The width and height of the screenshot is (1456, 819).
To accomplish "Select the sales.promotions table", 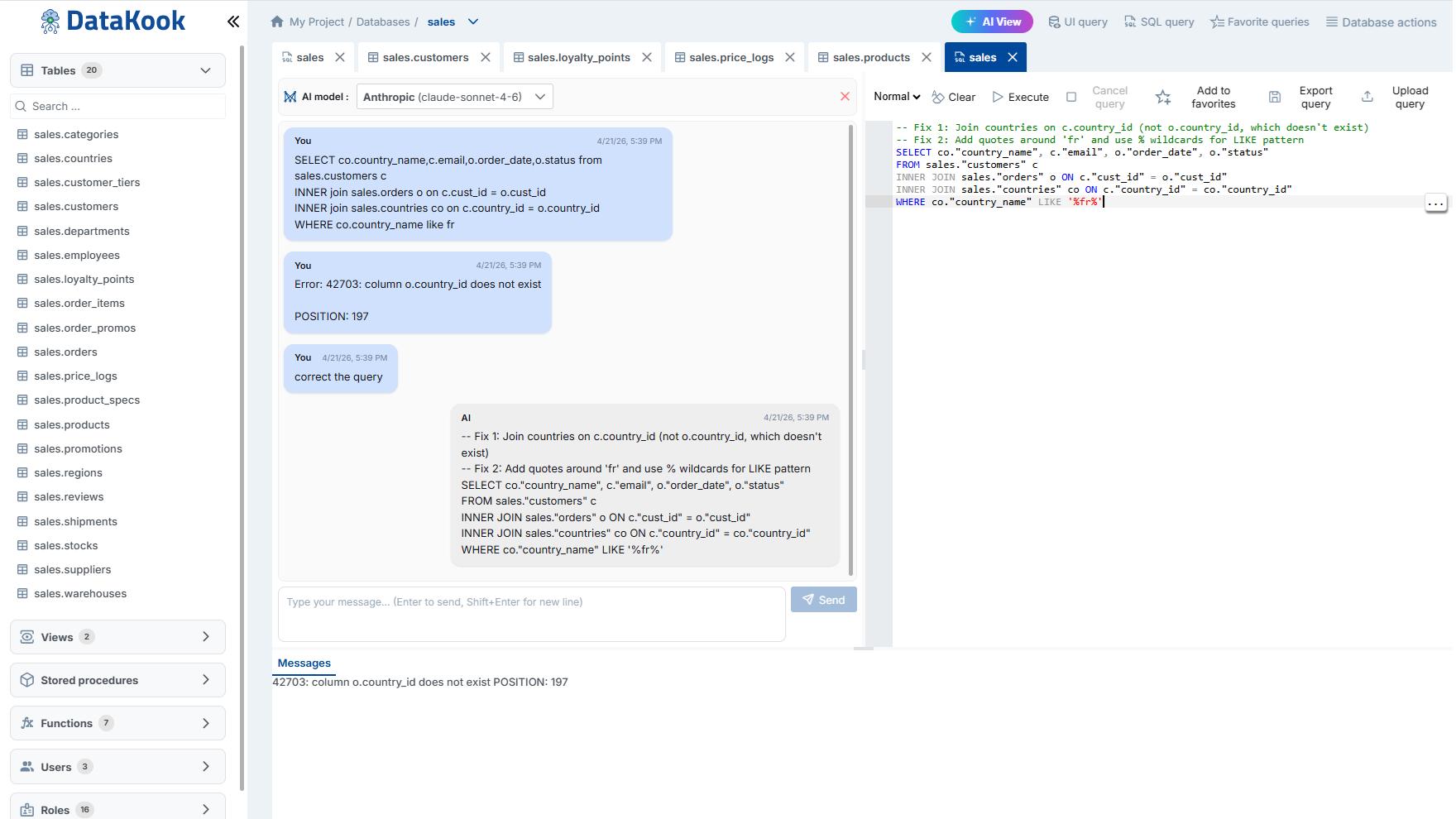I will (x=78, y=449).
